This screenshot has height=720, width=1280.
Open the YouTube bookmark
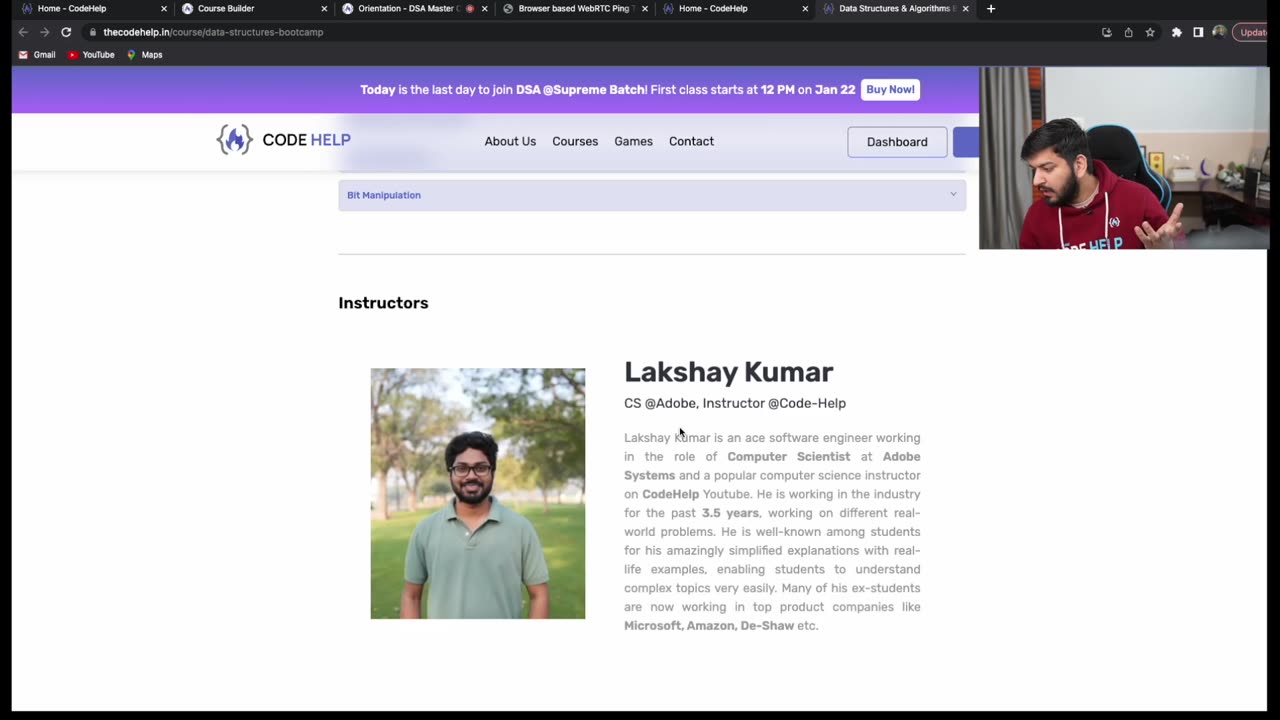click(91, 55)
